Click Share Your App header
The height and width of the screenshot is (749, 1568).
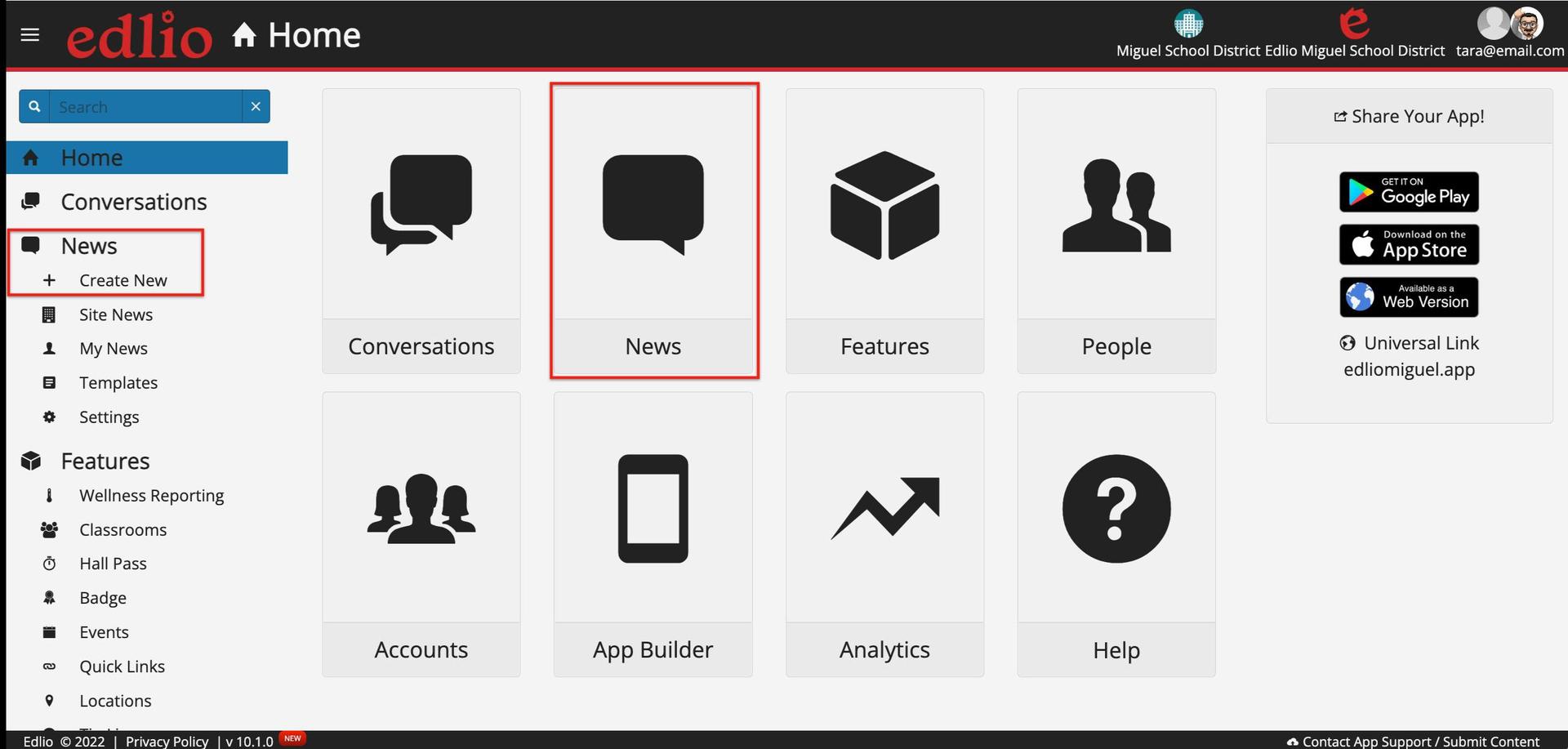1409,116
